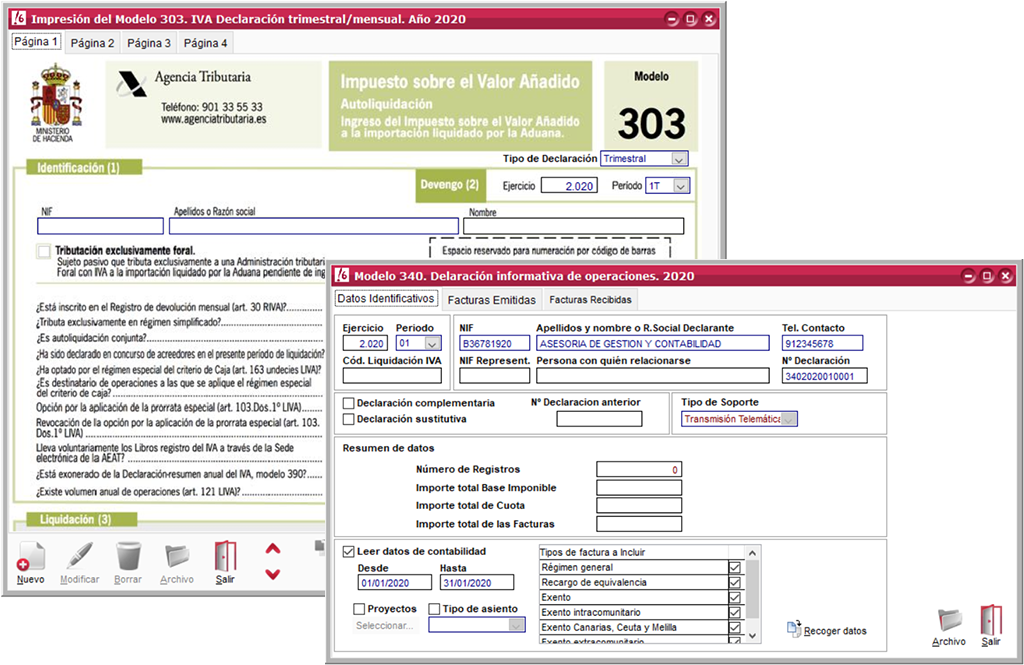Open the Tipo de asiento dropdown
The image size is (1024, 665).
(517, 625)
